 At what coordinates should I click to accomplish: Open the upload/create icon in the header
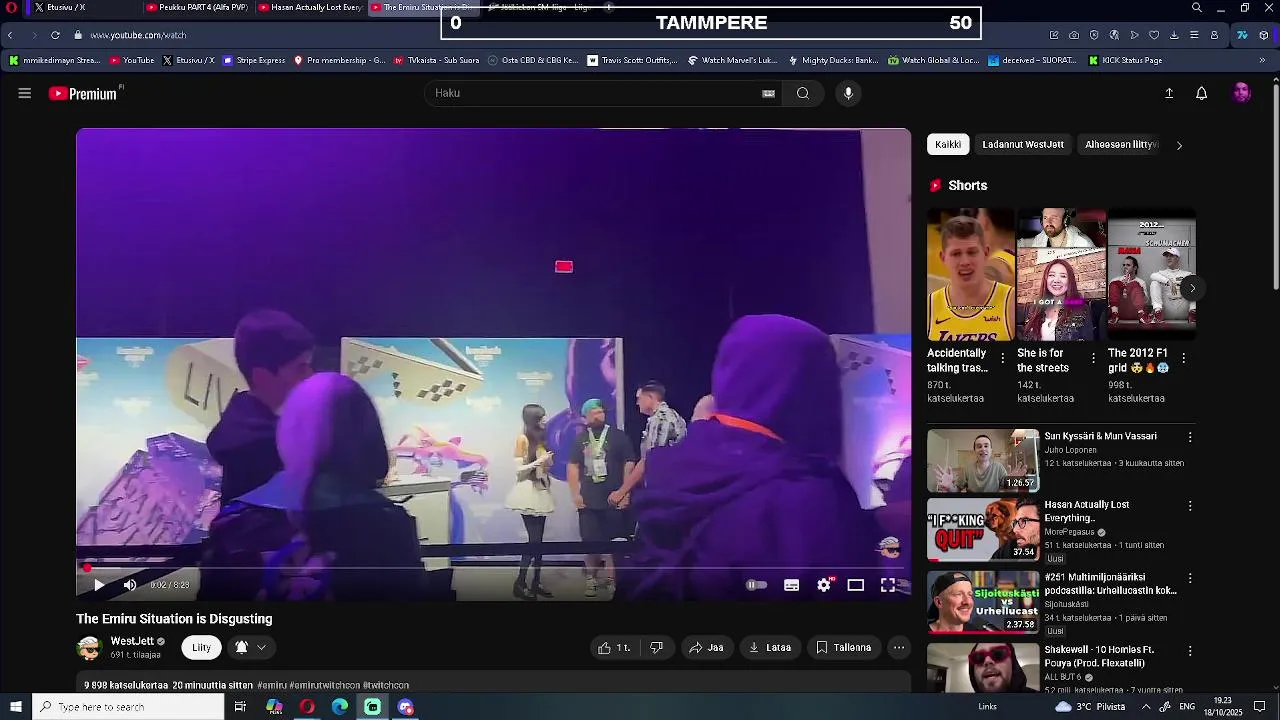[x=1169, y=93]
